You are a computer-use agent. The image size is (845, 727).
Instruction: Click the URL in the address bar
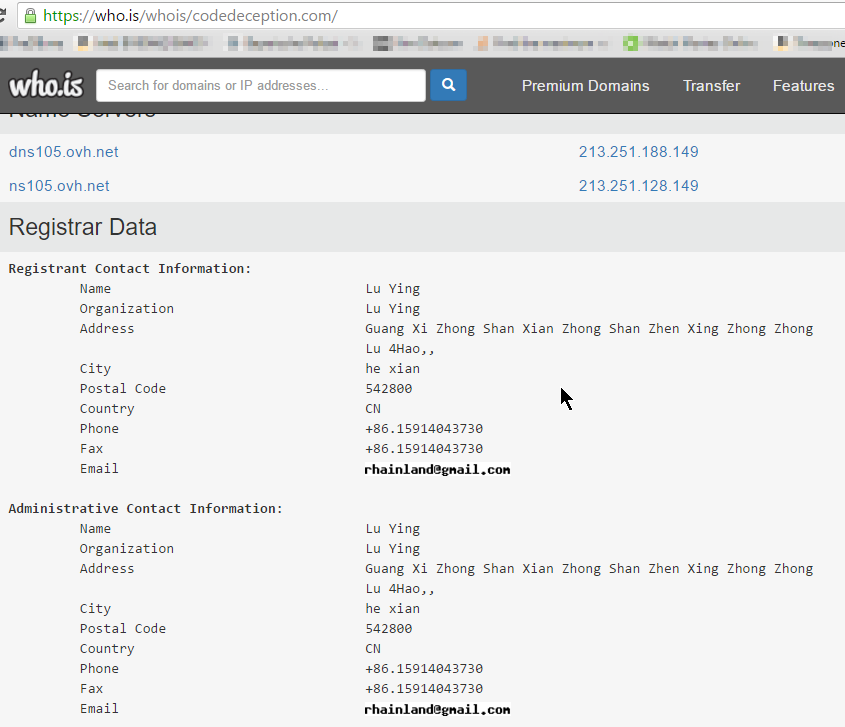[190, 16]
